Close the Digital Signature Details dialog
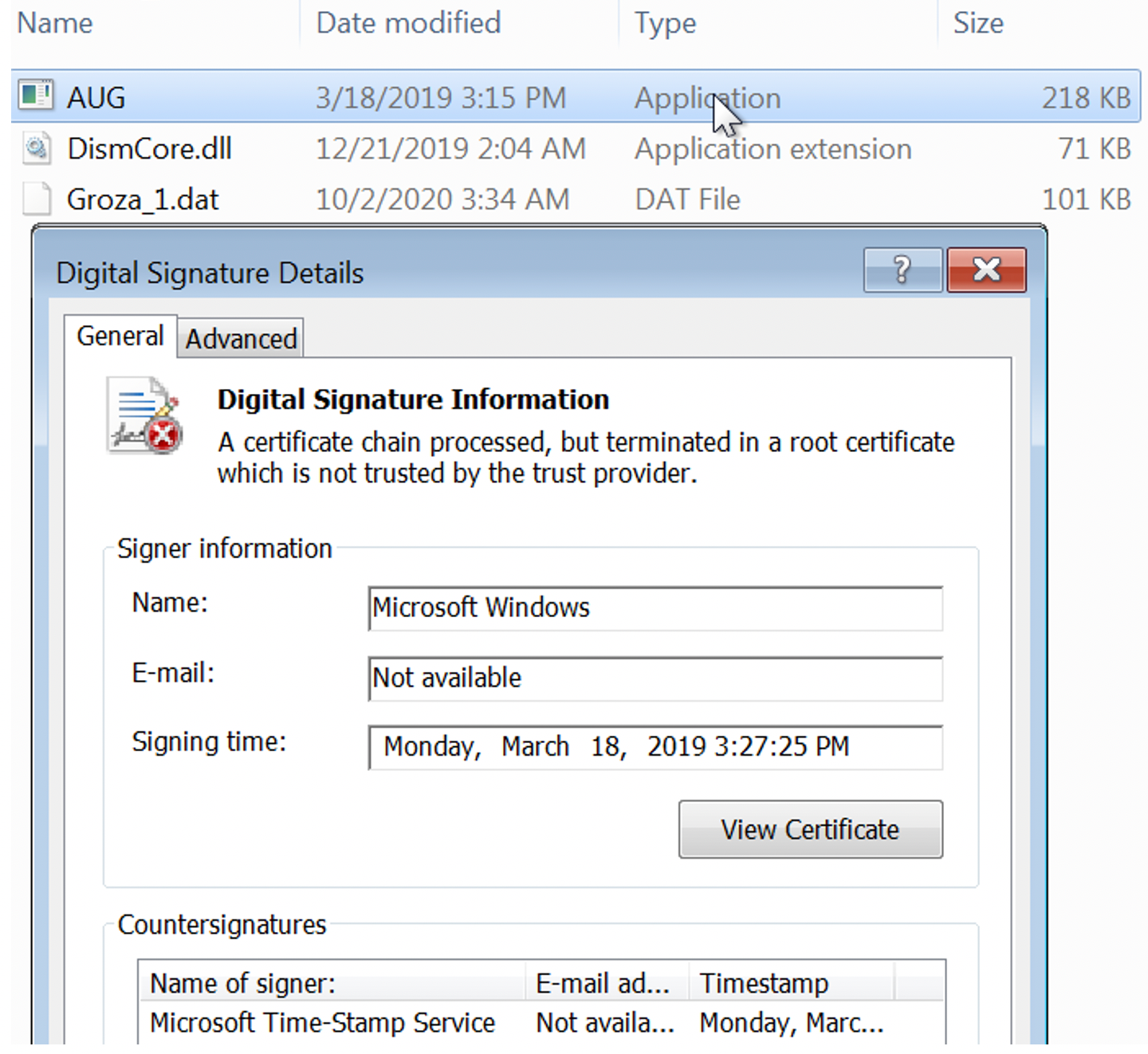1148x1054 pixels. [987, 270]
